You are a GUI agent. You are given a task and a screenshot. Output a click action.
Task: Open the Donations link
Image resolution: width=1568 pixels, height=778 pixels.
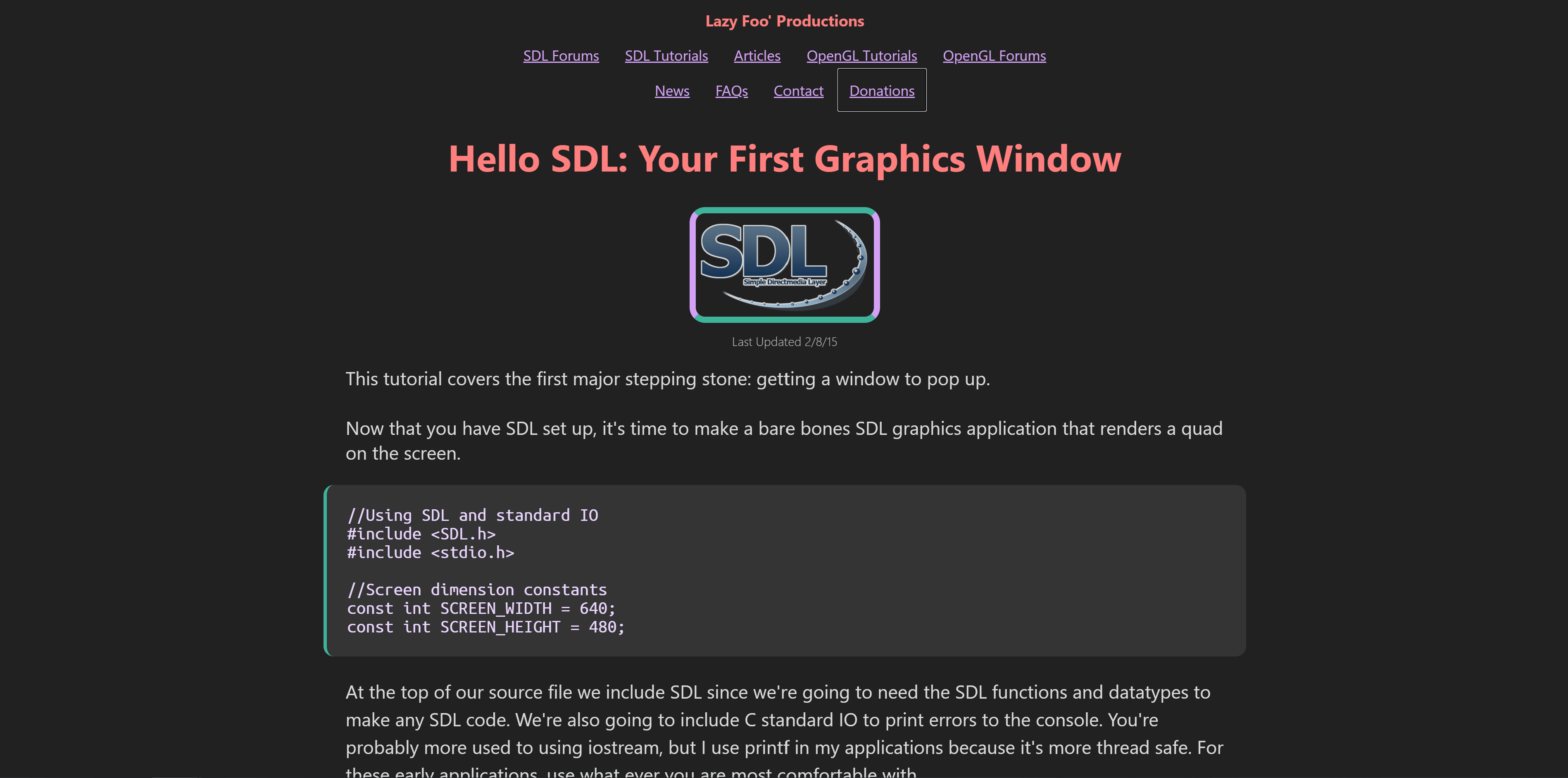(881, 91)
